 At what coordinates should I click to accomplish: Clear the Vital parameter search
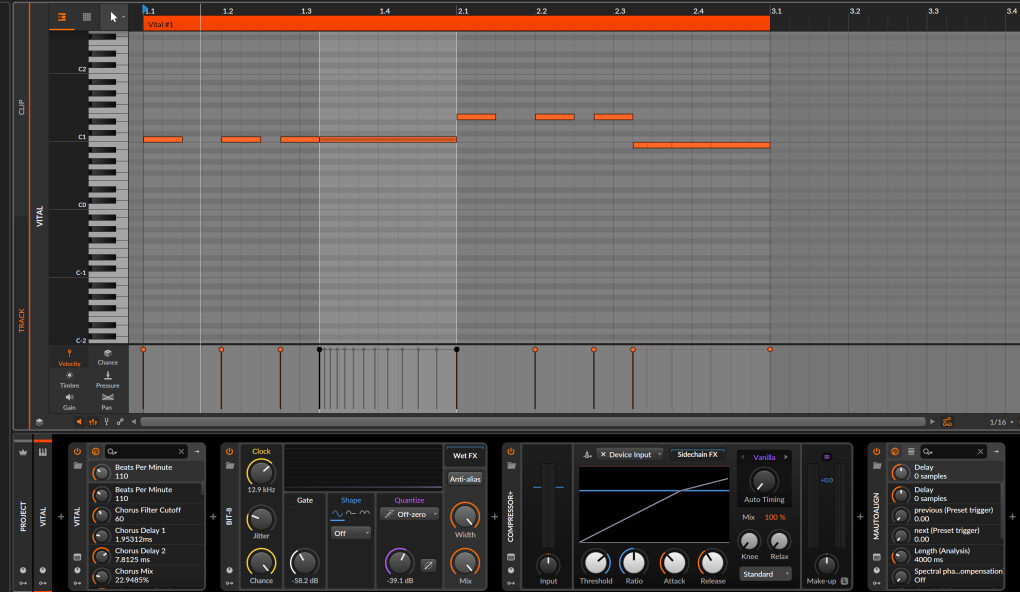(x=181, y=451)
